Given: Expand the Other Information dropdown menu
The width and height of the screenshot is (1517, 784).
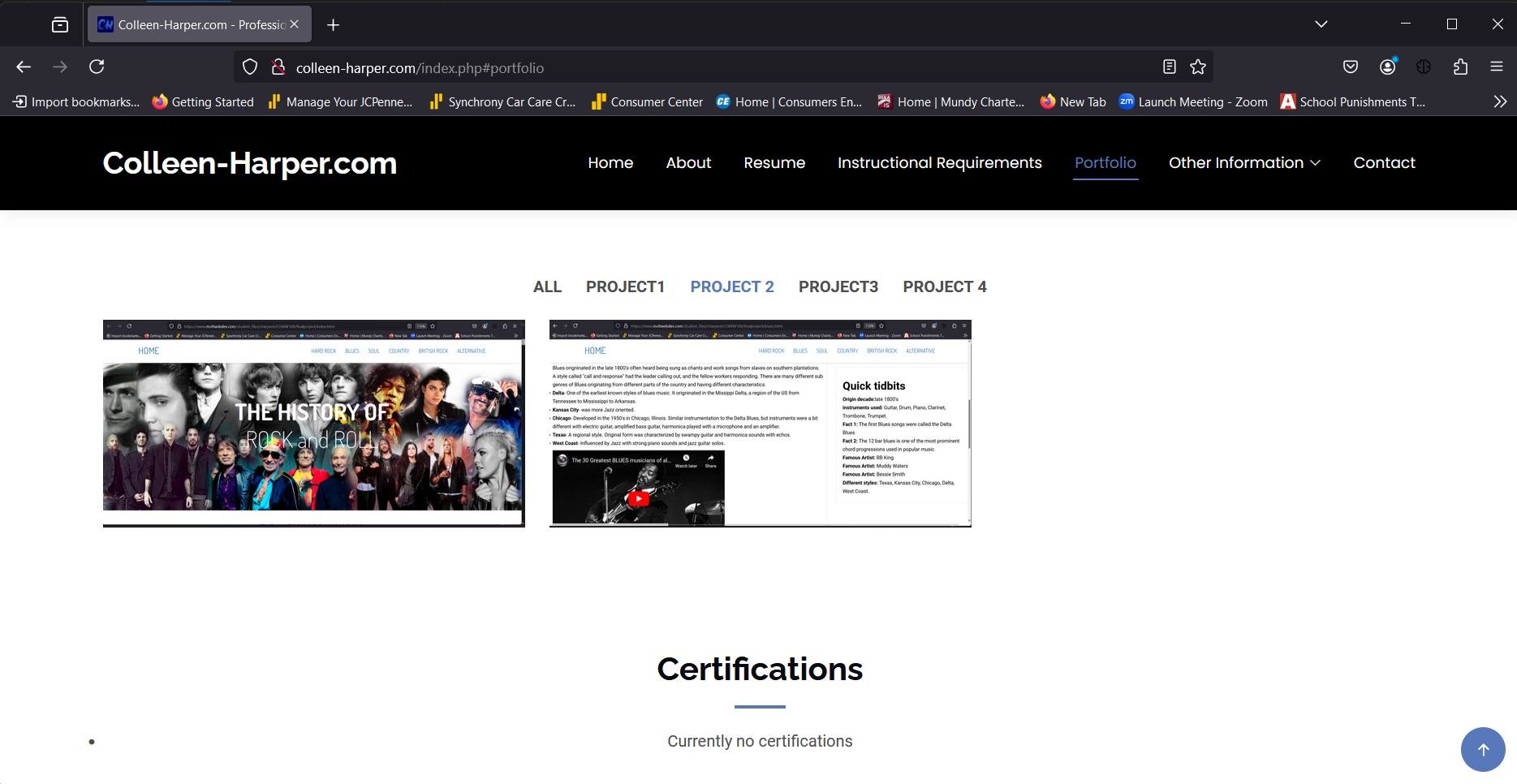Looking at the screenshot, I should (x=1243, y=163).
